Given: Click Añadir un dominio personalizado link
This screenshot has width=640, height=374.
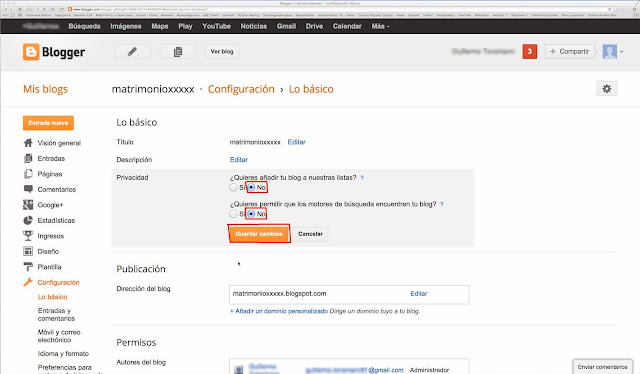Looking at the screenshot, I should pyautogui.click(x=279, y=311).
